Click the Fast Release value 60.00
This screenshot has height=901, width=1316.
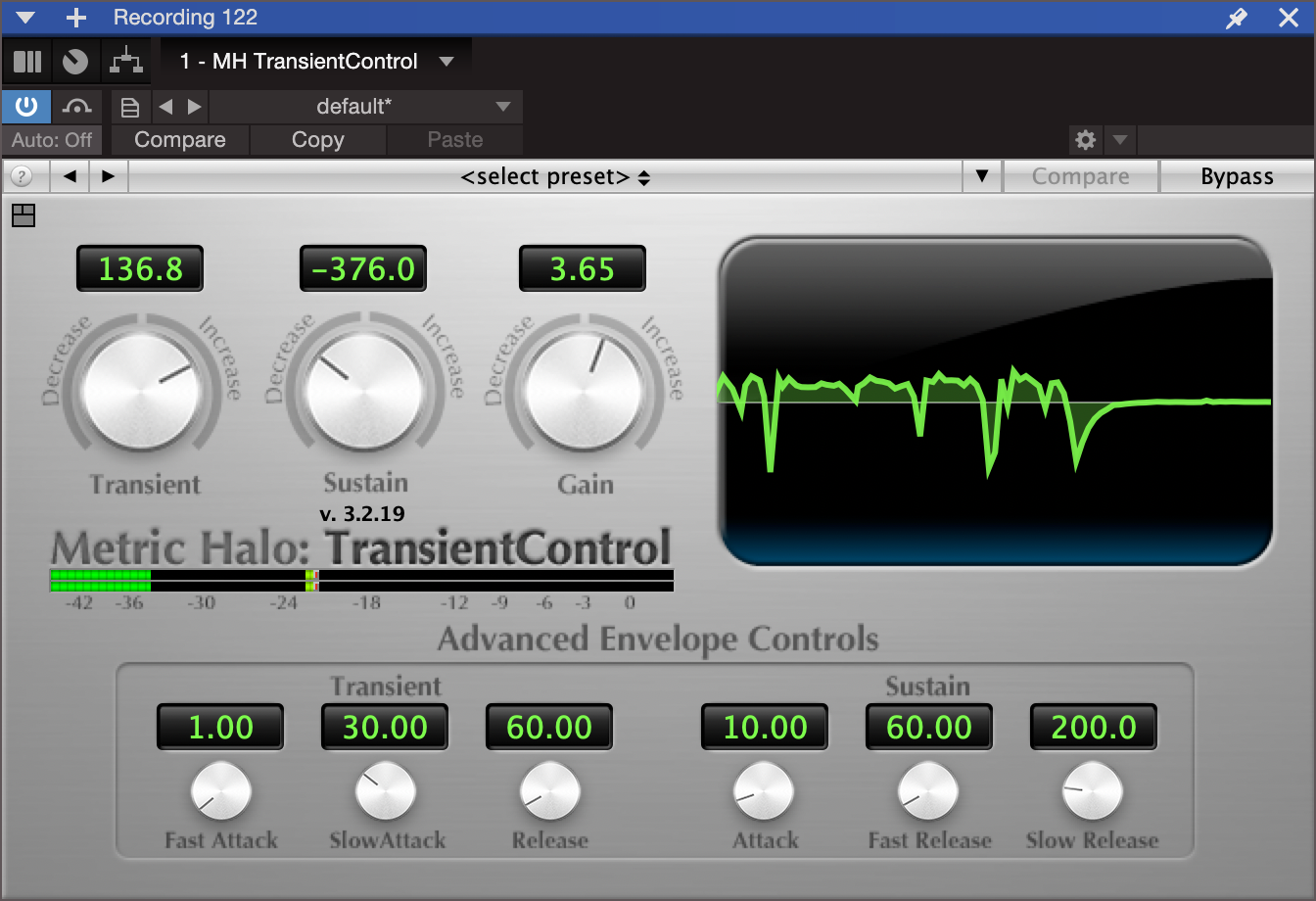(x=929, y=728)
